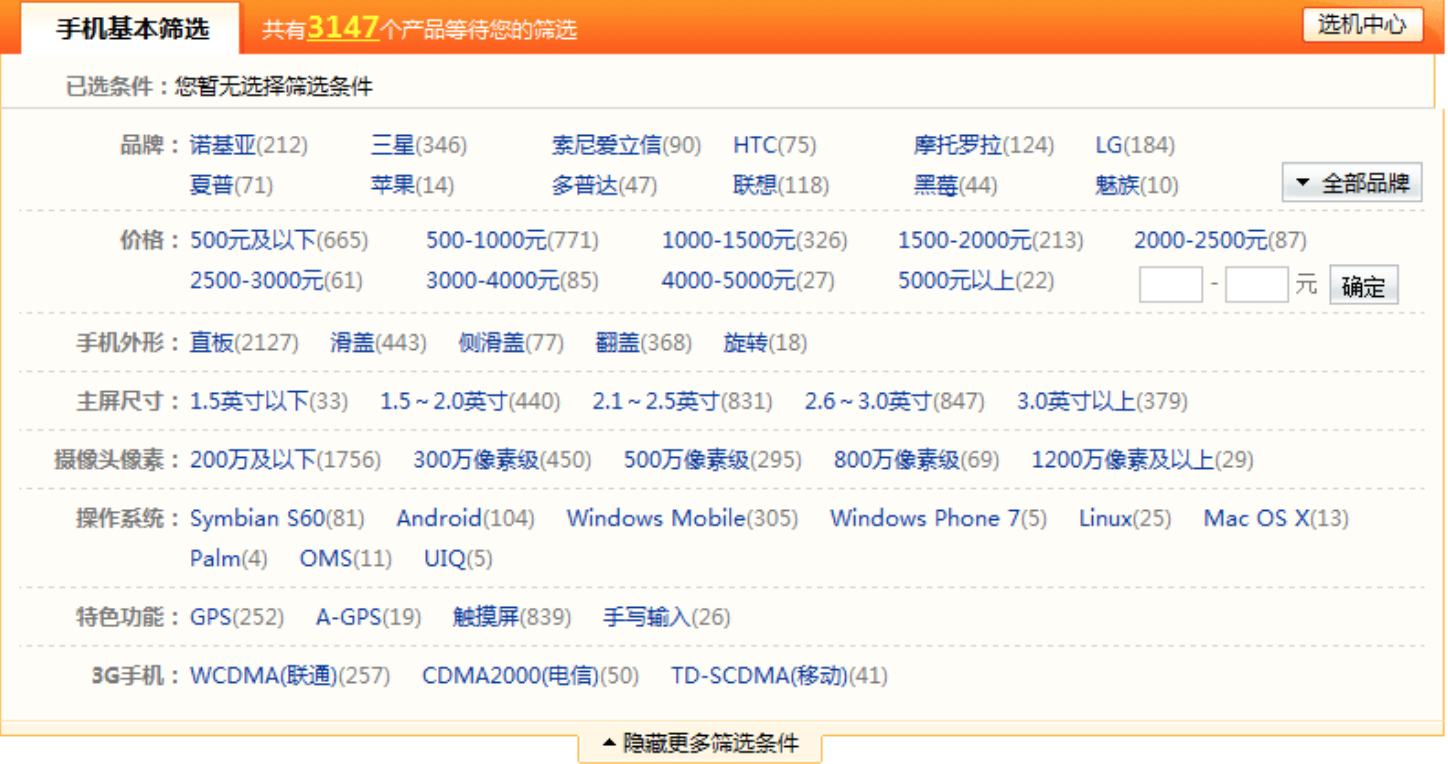Collapse filters via 隐藏更多筛选条件
Screen dimensions: 1448x764
700,744
